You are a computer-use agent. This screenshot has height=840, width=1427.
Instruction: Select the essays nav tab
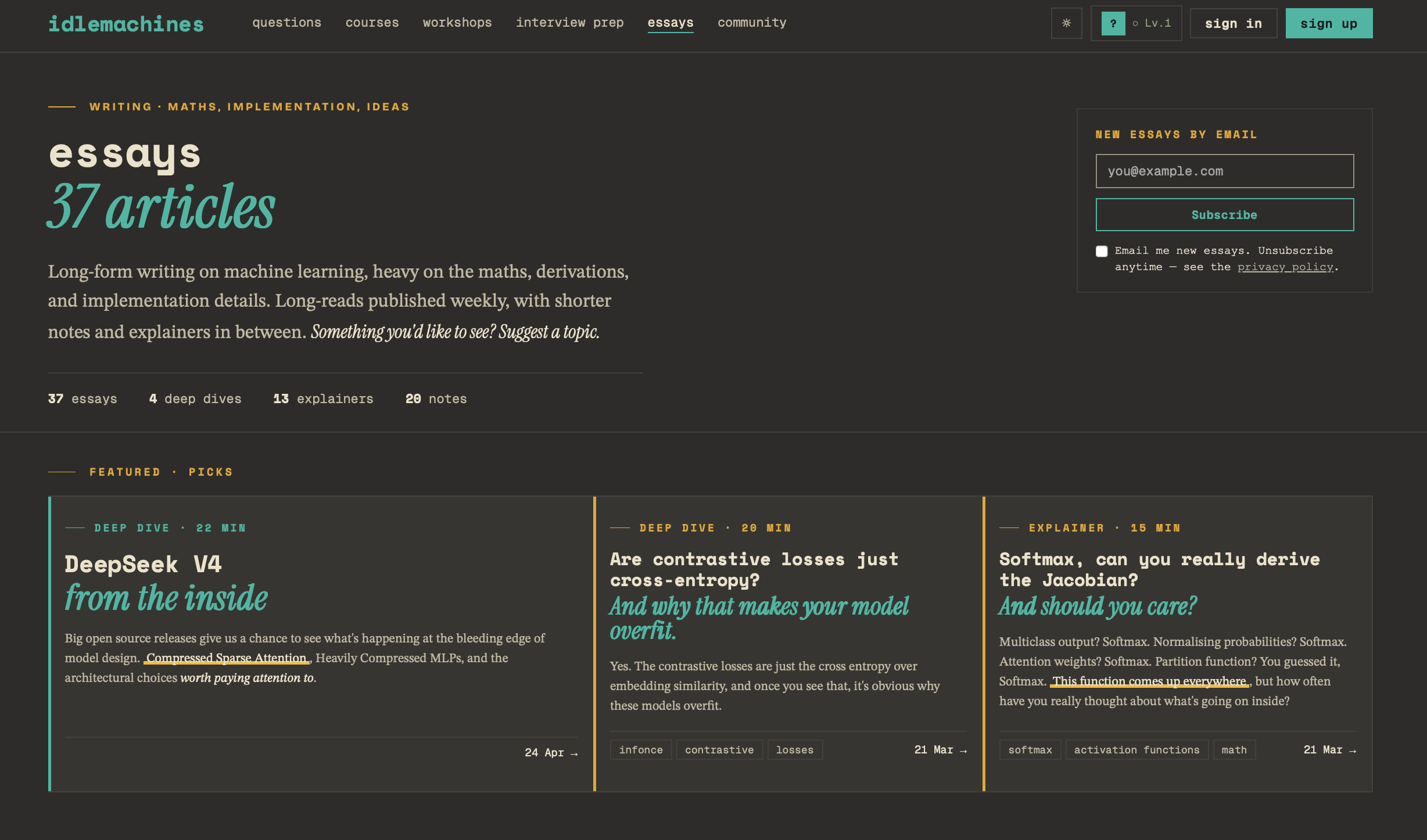(671, 23)
